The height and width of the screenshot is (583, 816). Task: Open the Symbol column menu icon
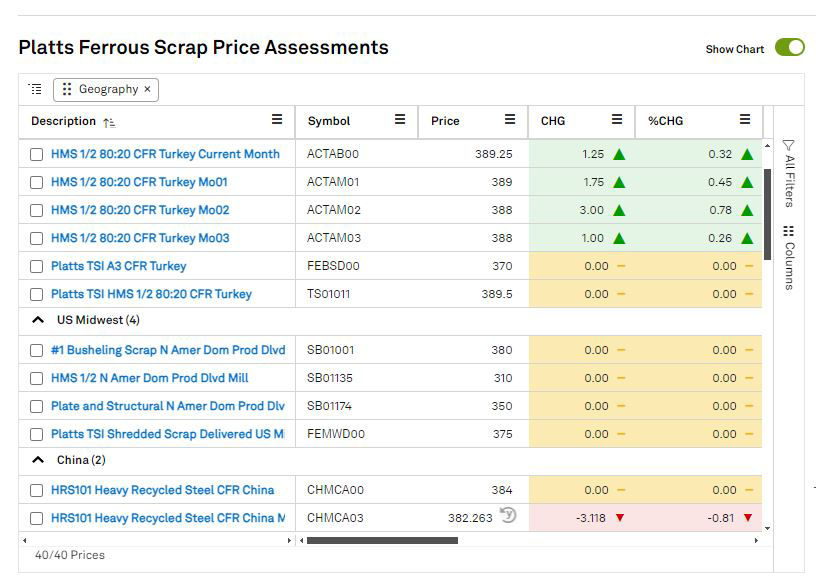coord(400,120)
